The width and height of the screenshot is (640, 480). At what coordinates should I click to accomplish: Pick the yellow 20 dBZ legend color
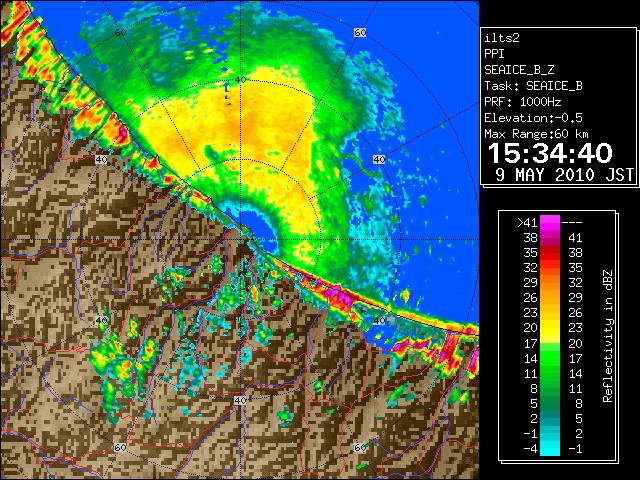click(550, 328)
